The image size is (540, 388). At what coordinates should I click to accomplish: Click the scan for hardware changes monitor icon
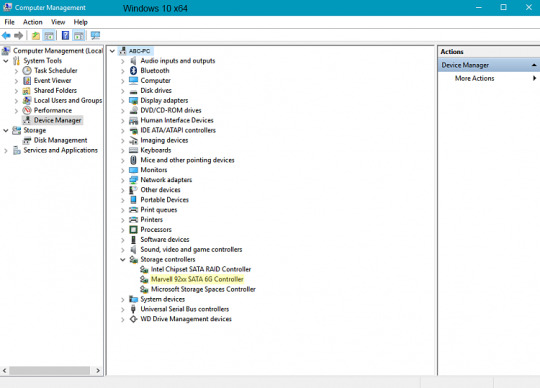click(x=95, y=35)
